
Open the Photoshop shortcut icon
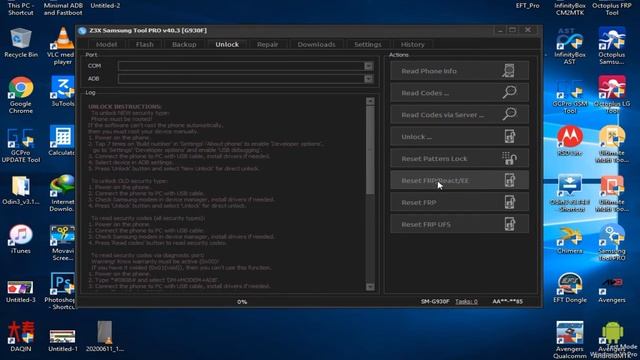(x=61, y=291)
